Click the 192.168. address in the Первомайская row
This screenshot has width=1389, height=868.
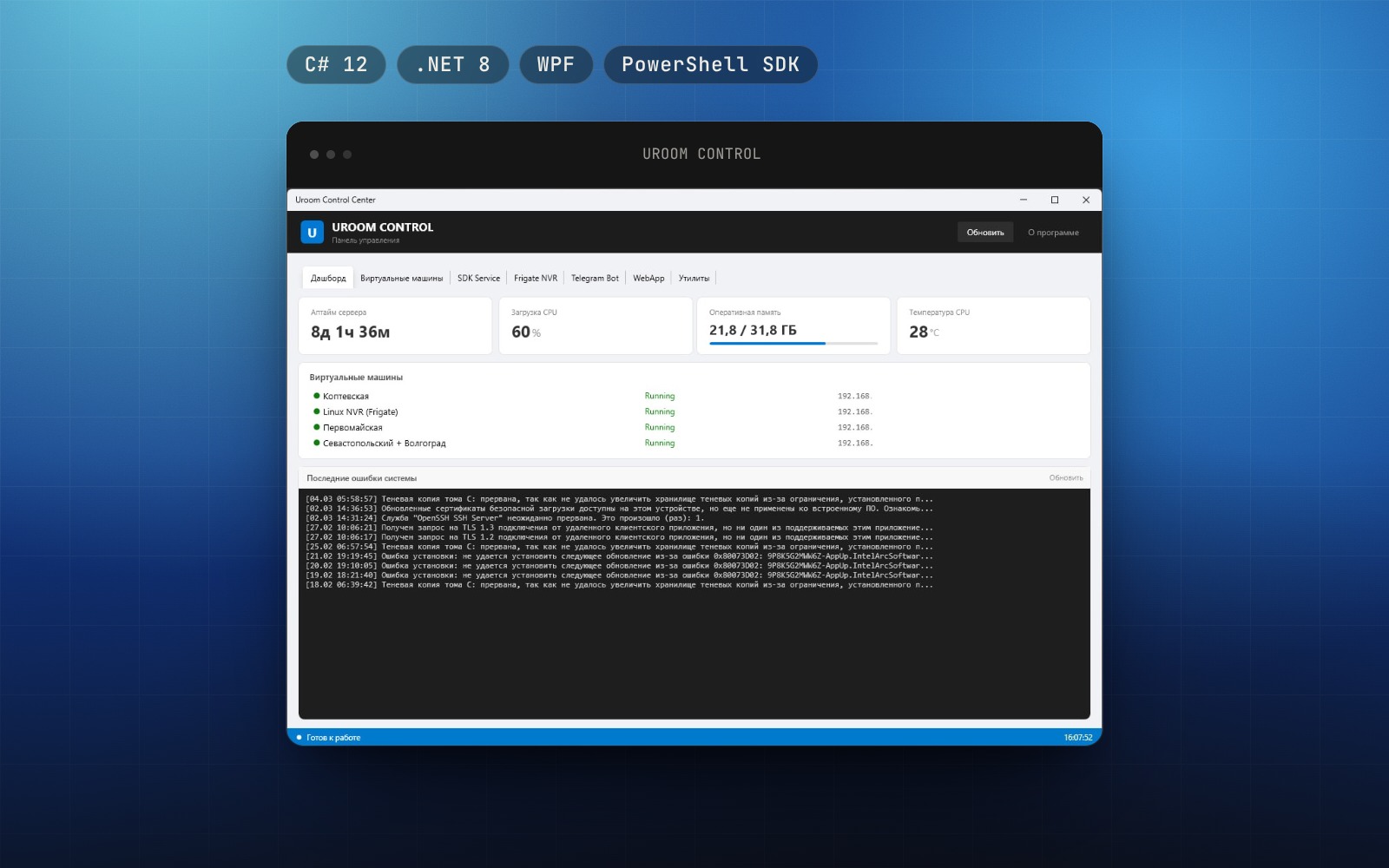tap(854, 427)
